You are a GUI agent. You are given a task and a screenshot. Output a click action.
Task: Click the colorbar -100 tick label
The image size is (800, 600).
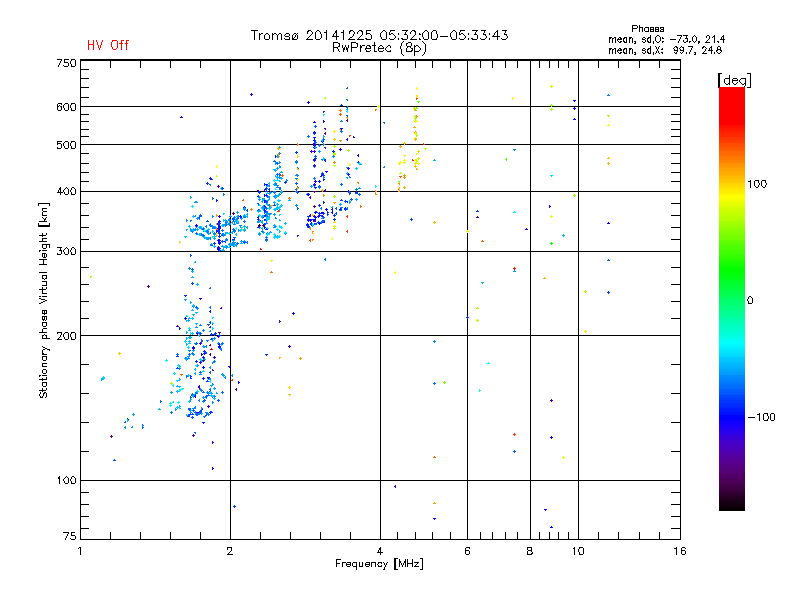pos(761,417)
